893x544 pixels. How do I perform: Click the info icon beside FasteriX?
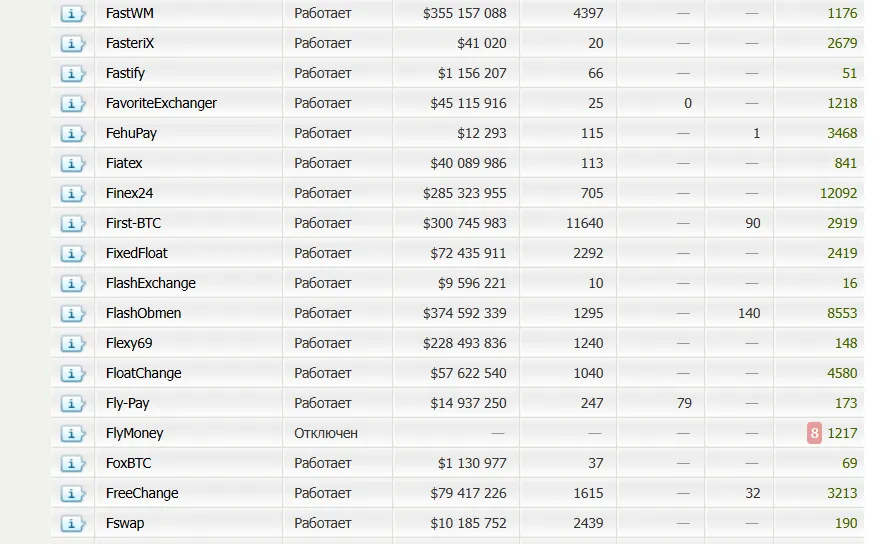(x=72, y=43)
